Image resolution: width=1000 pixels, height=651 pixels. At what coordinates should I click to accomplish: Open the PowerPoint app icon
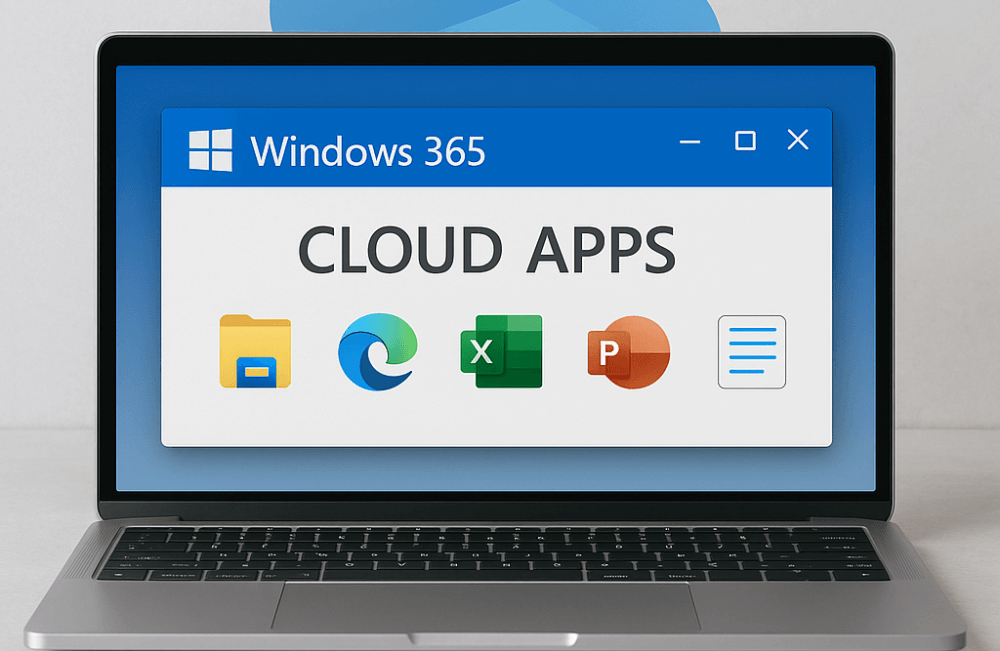(x=629, y=352)
